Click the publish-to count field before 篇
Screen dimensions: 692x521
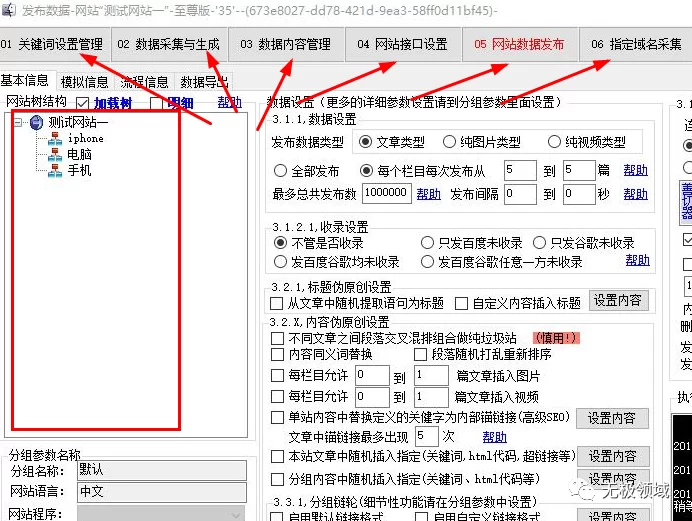click(579, 170)
